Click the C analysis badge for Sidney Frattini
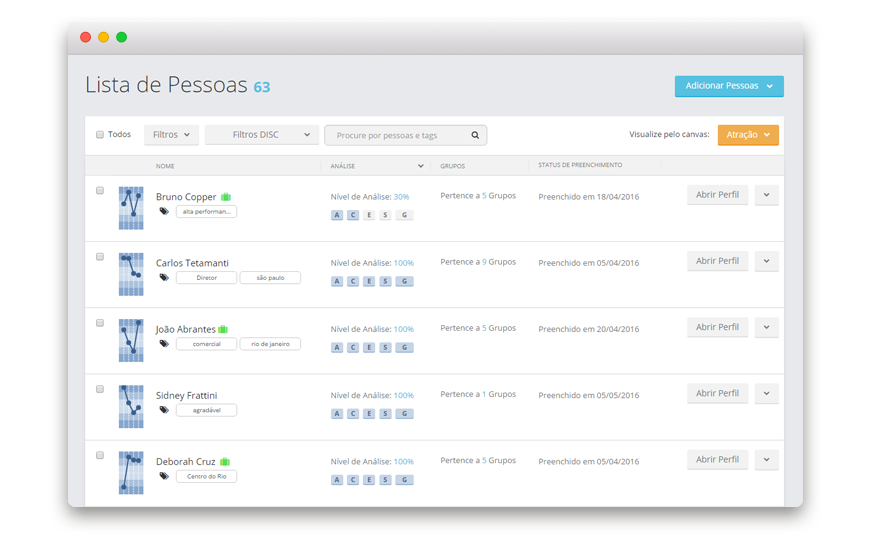Image resolution: width=870 pixels, height=540 pixels. pos(353,413)
